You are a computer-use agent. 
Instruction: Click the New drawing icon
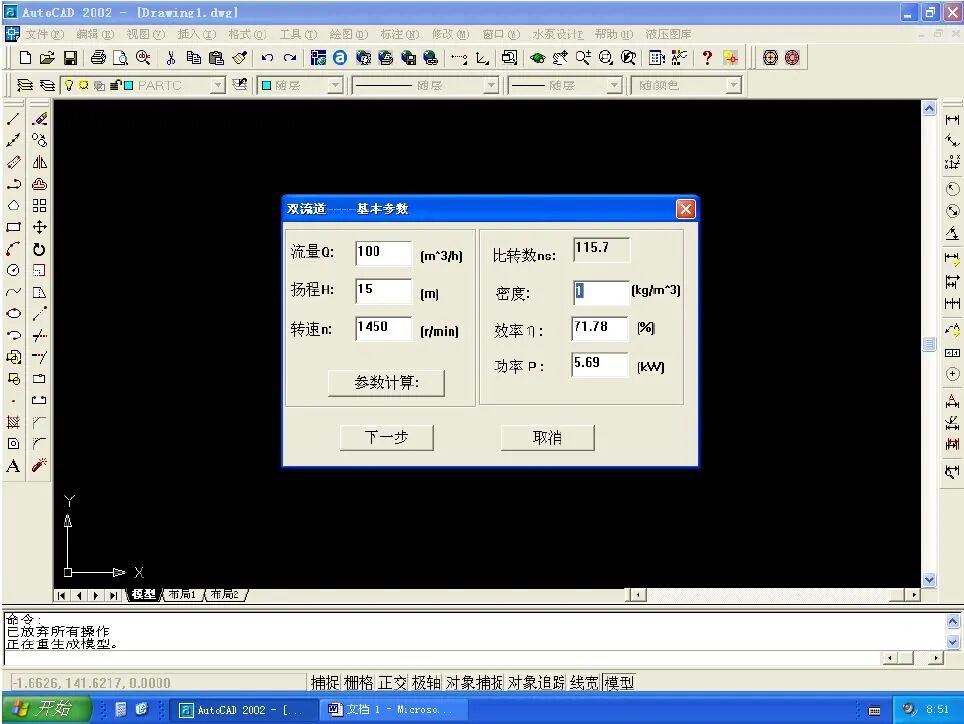[x=25, y=58]
